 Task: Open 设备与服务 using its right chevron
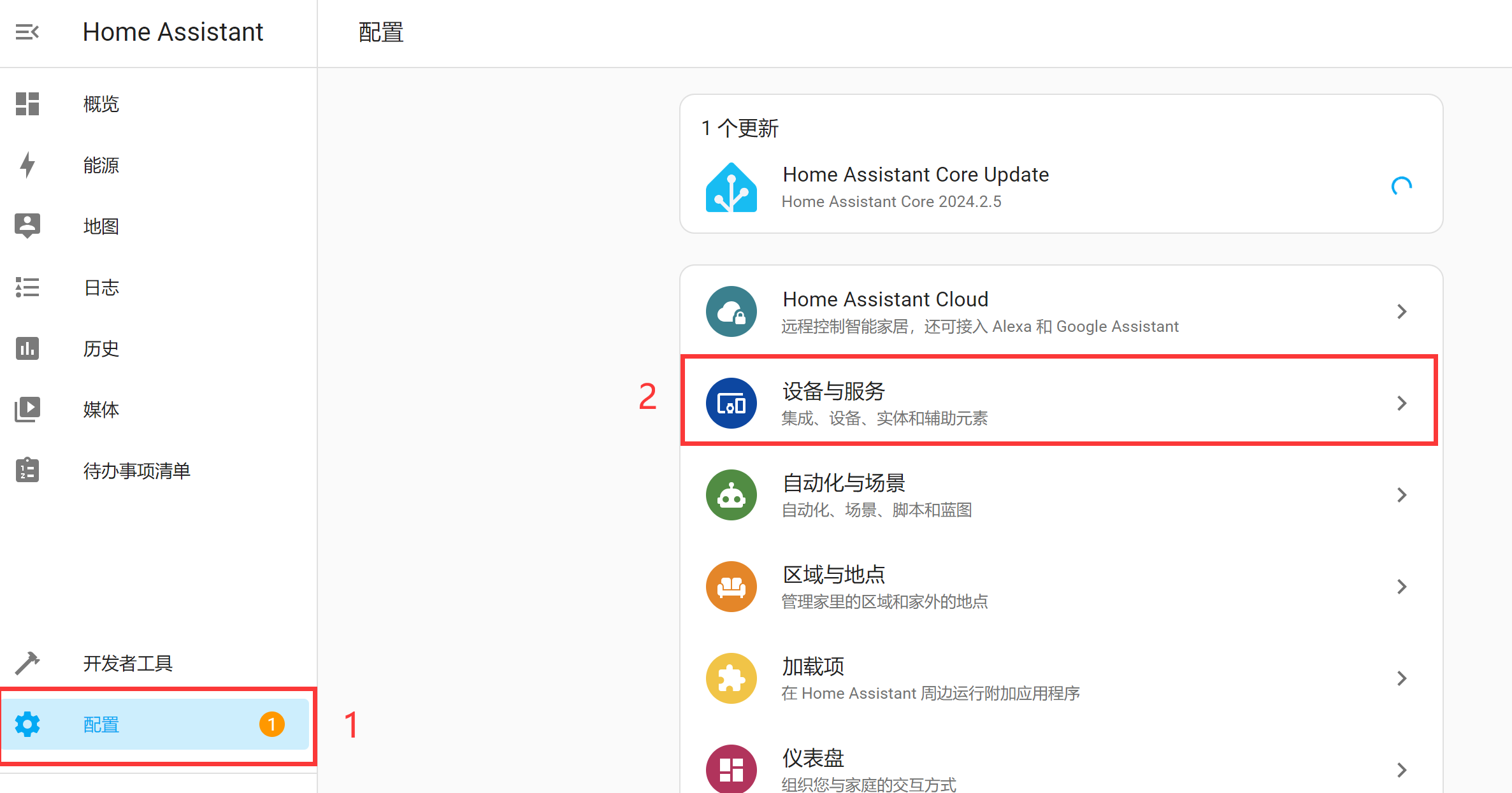click(1402, 403)
